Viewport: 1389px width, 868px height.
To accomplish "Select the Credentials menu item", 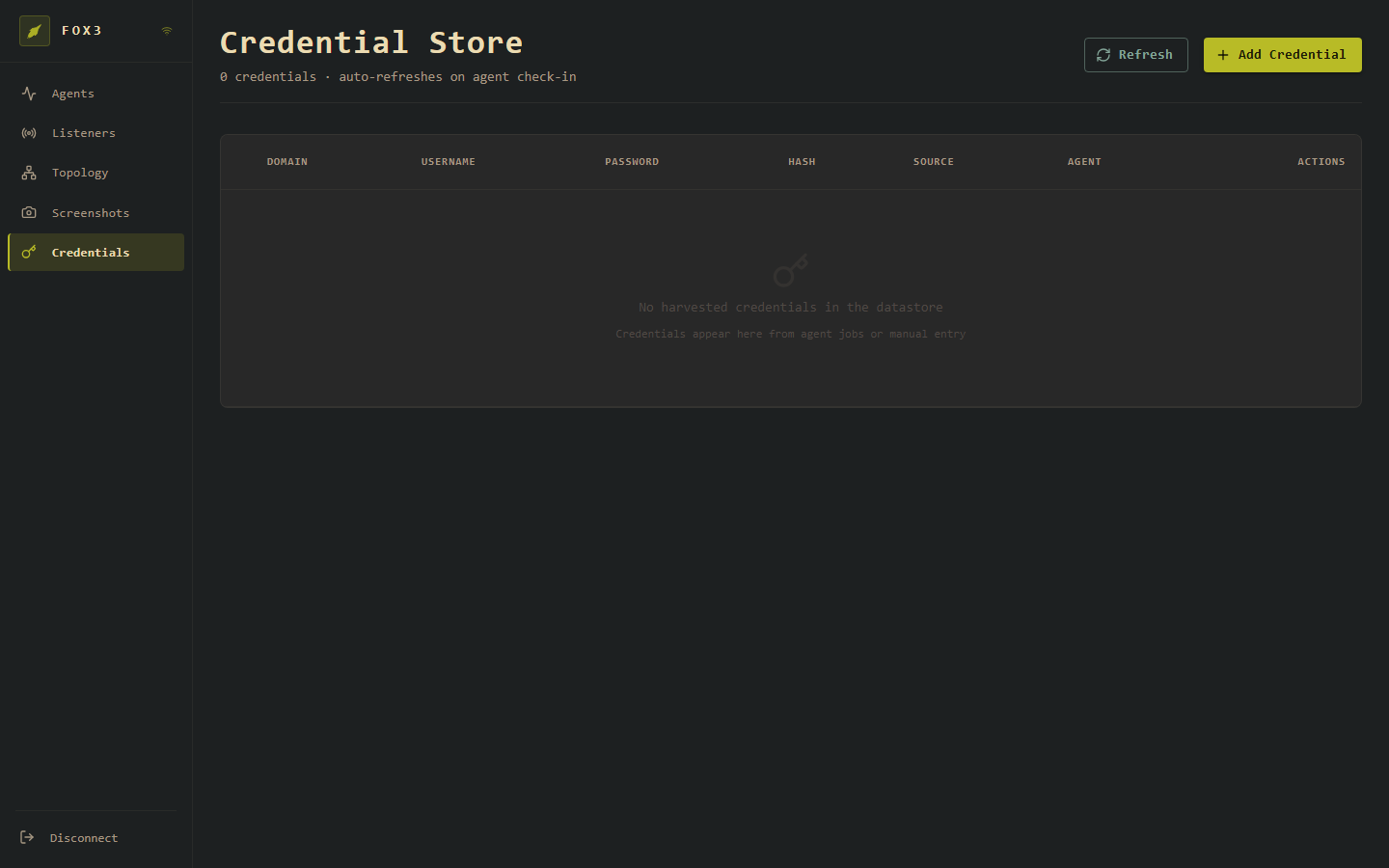I will tap(95, 252).
